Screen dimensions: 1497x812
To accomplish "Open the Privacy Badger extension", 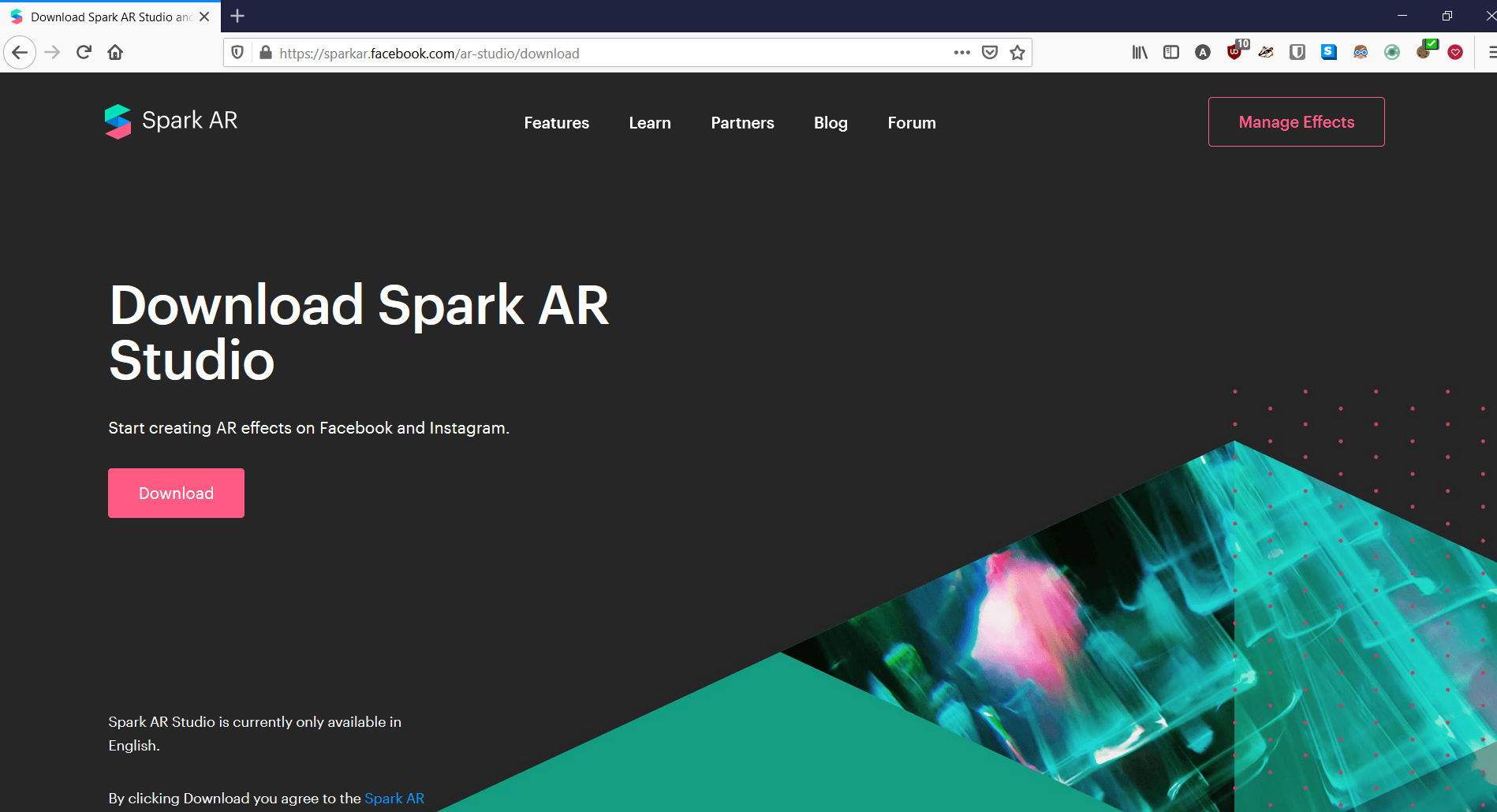I will tap(1266, 52).
